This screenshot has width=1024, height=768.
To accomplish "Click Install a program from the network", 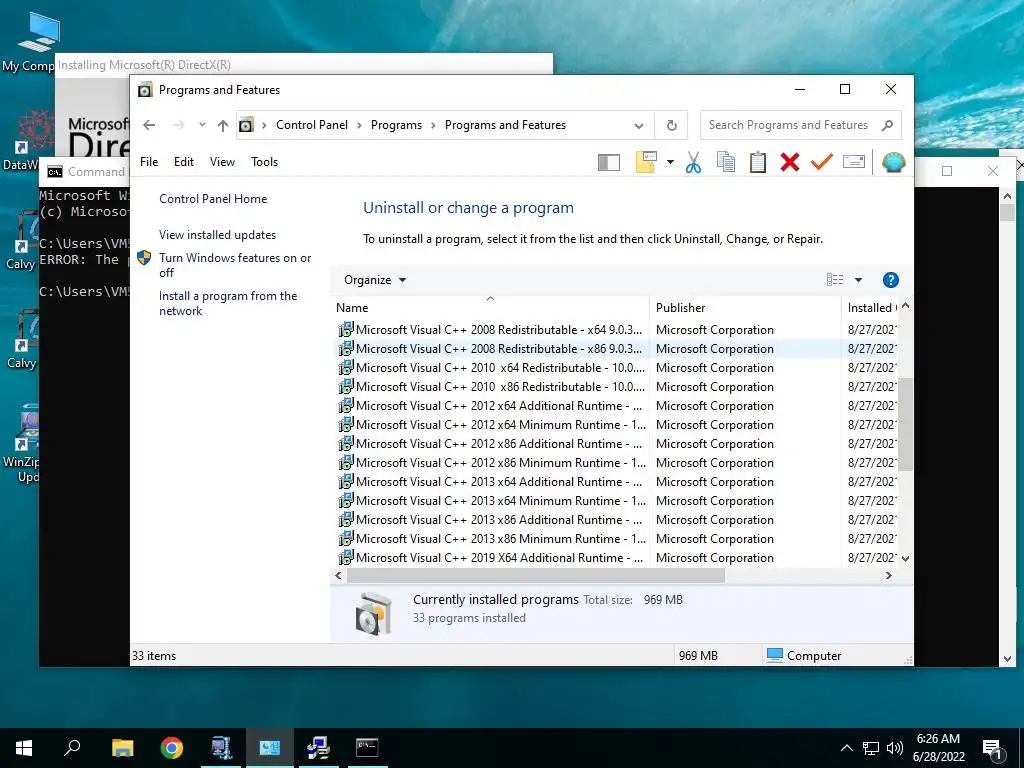I will 228,303.
